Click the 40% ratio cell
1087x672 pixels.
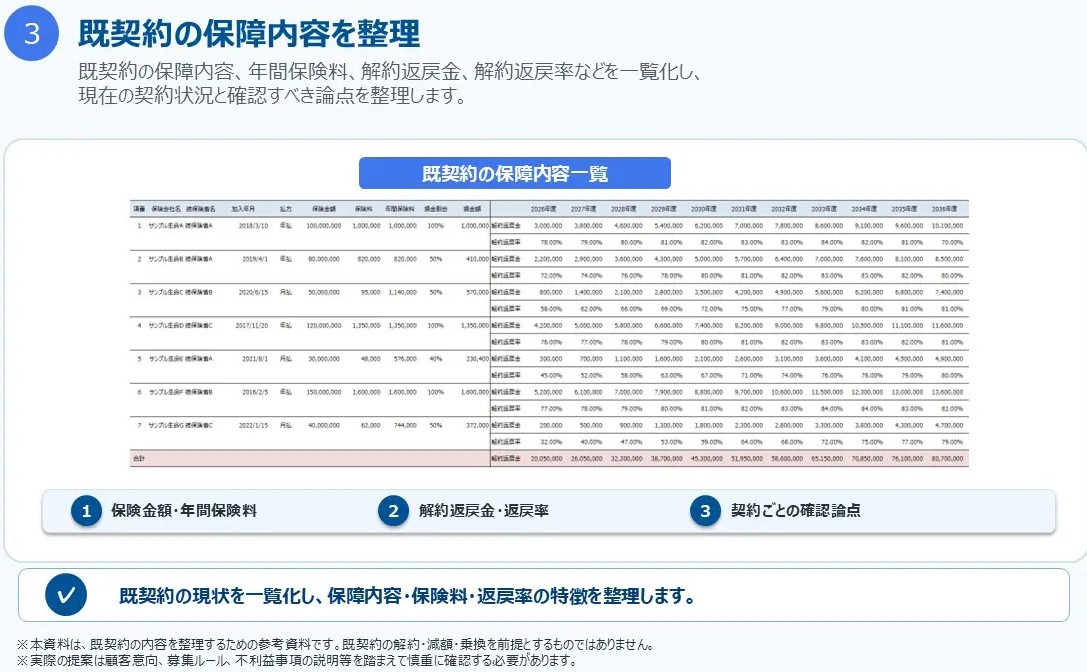tap(435, 359)
